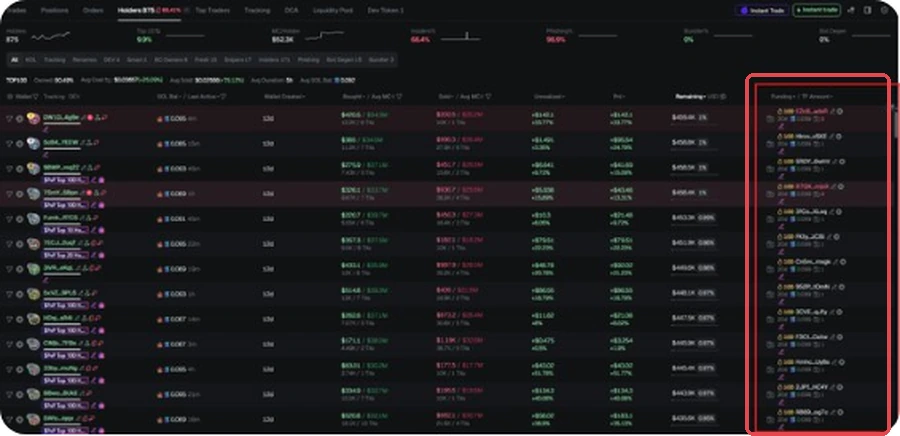This screenshot has width=900, height=436.
Task: Filter holders by BC Owners 6
Action: tap(170, 60)
